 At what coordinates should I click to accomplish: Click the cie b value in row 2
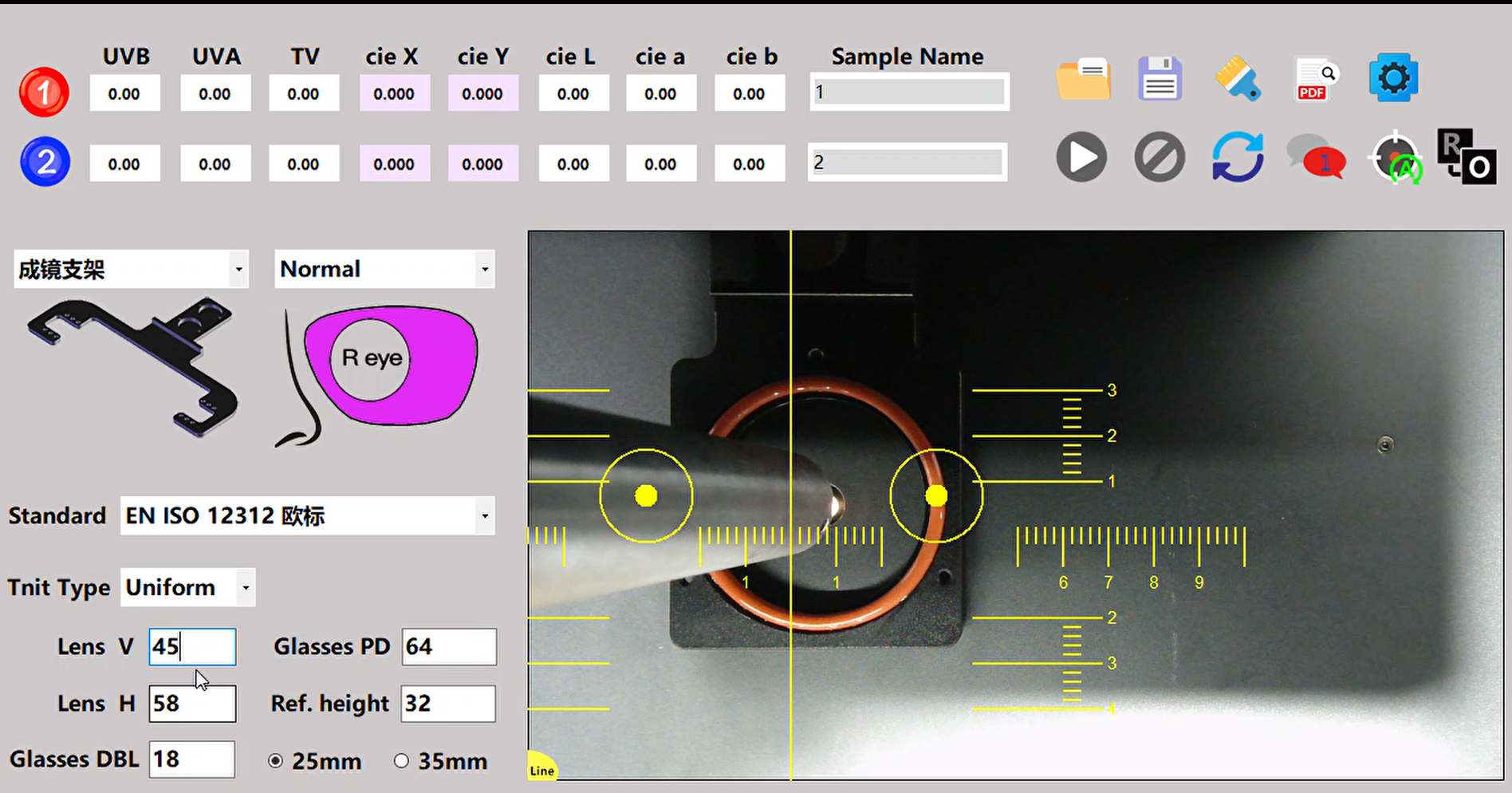750,164
